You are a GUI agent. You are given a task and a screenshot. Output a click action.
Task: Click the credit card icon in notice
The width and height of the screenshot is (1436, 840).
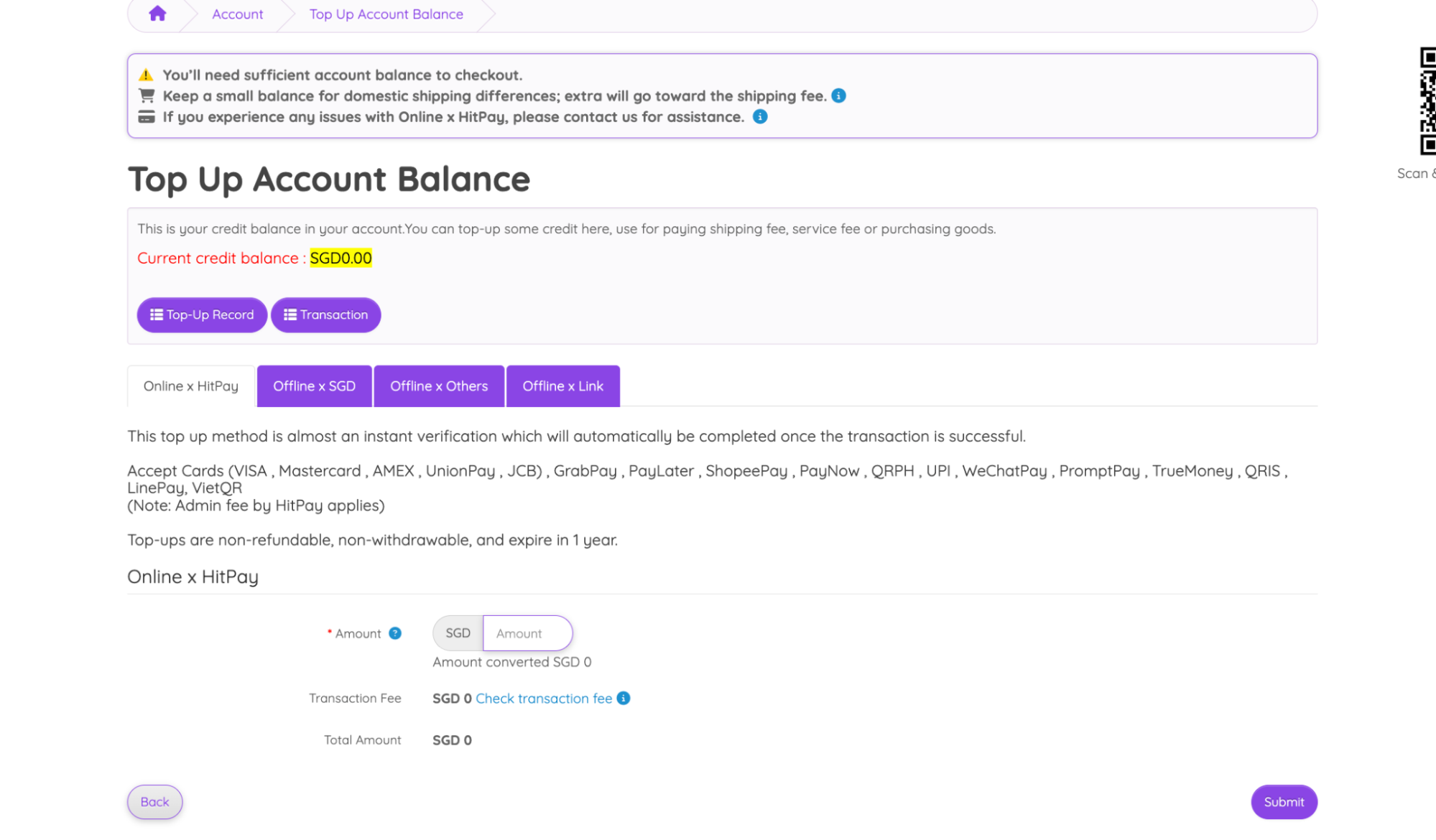coord(147,116)
